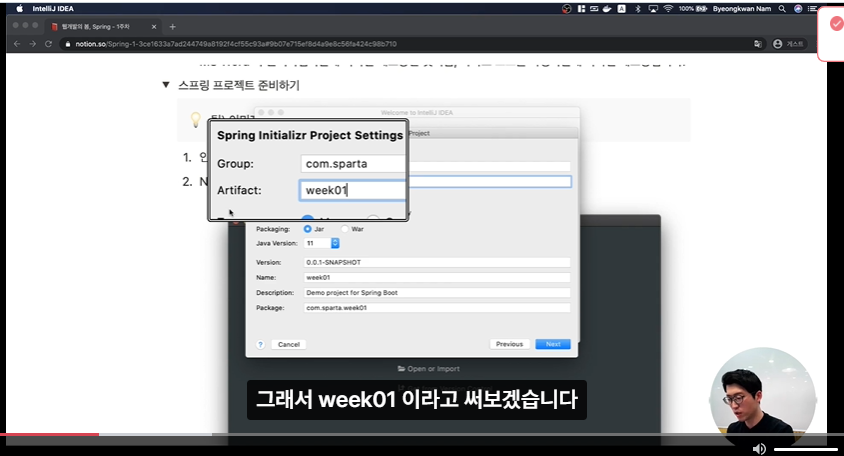Open Notification Center list icon

(x=812, y=9)
